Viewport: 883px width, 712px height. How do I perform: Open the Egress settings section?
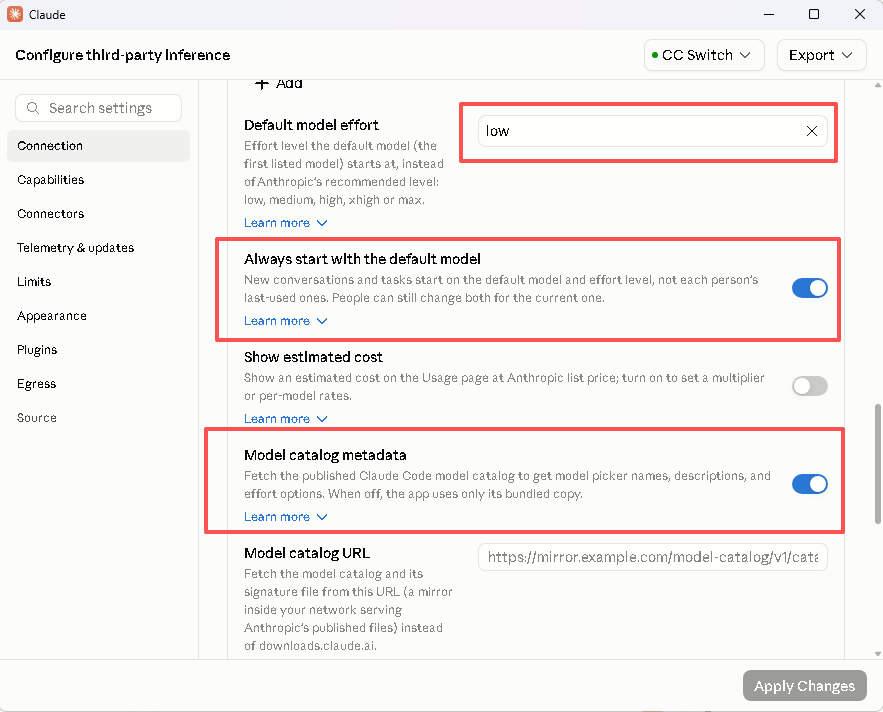(99, 384)
